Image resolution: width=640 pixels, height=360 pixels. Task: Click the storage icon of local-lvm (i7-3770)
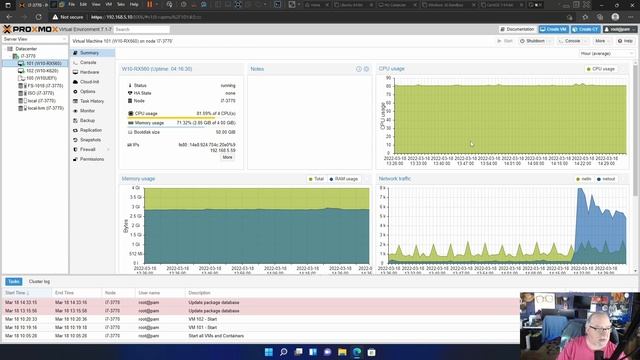pos(22,109)
